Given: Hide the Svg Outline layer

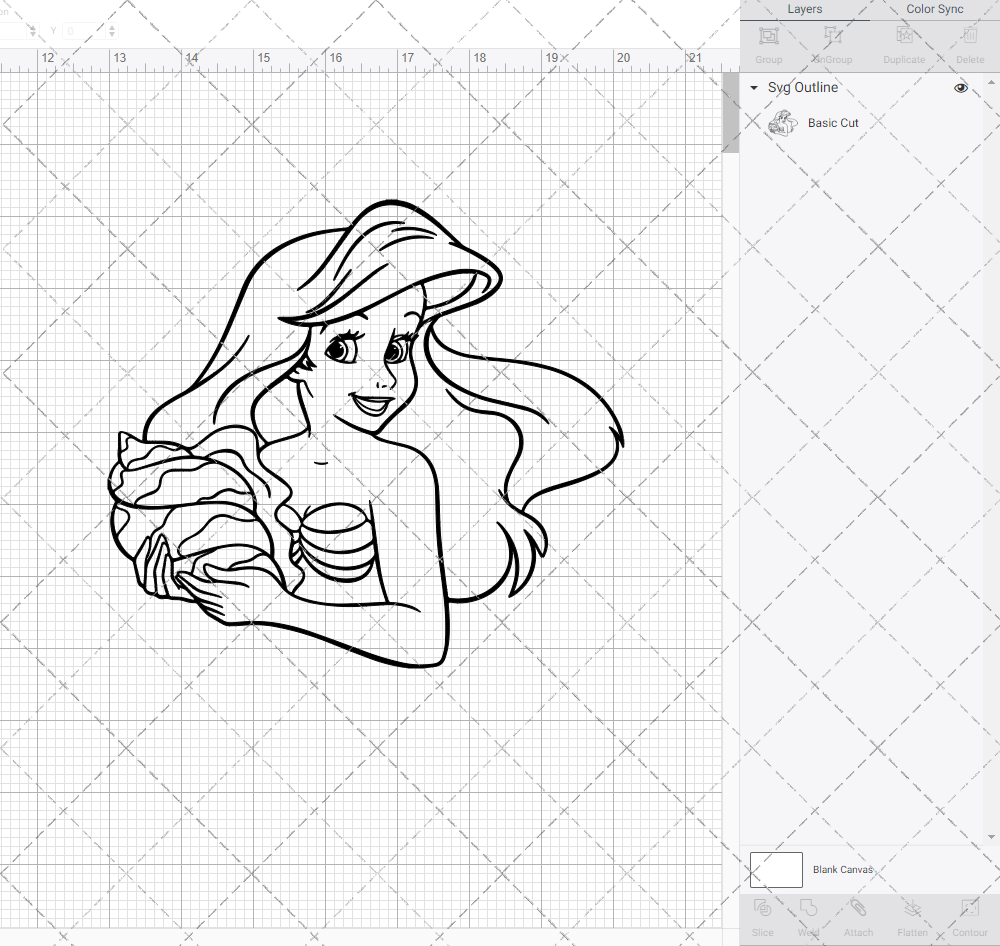Looking at the screenshot, I should 960,88.
